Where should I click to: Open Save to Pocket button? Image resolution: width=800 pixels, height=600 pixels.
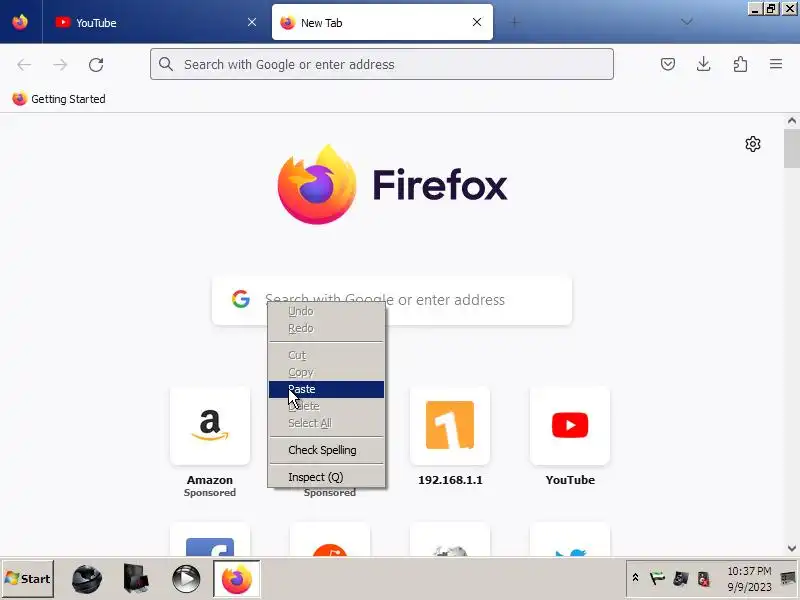668,64
